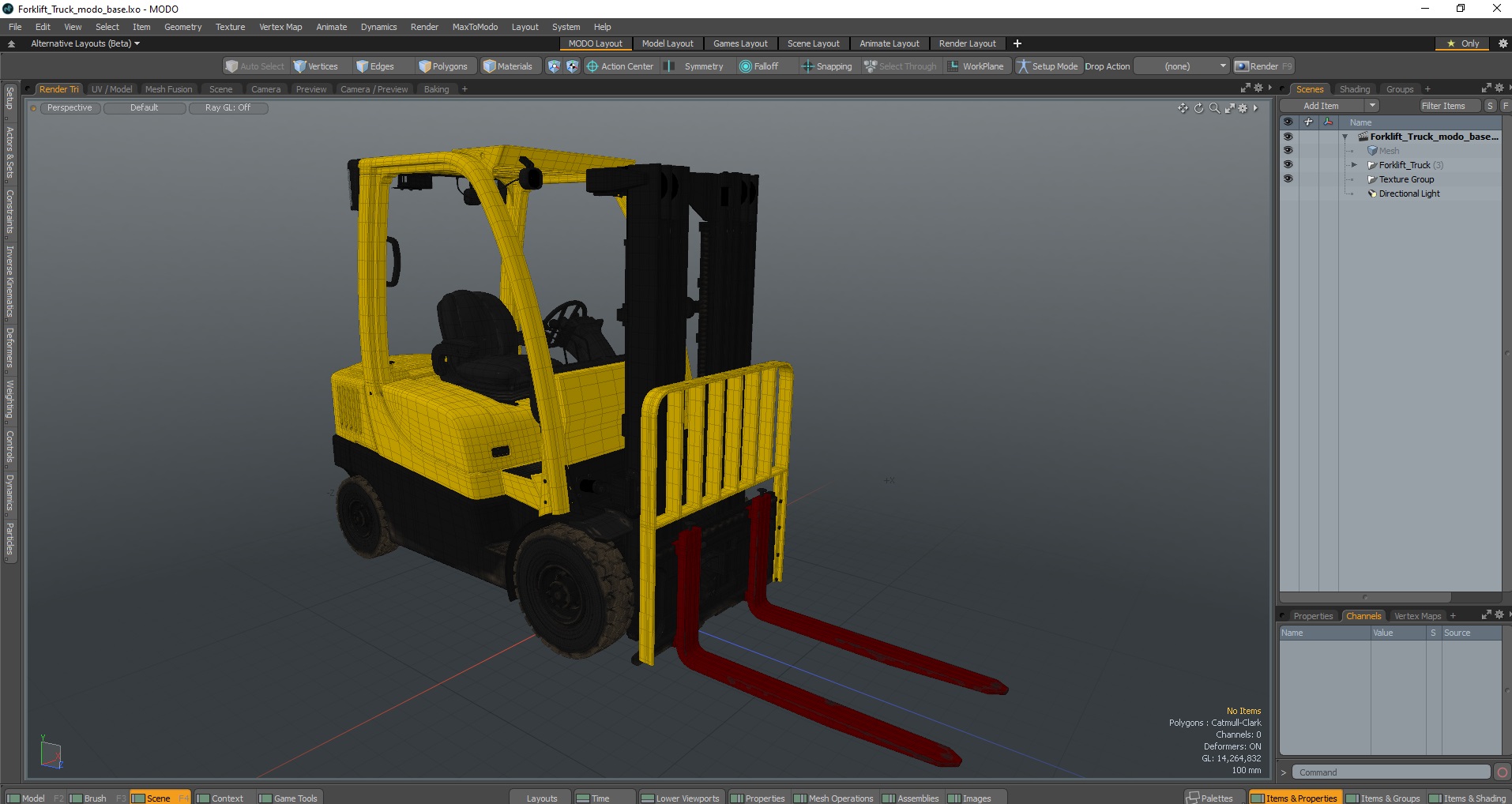This screenshot has height=804, width=1512.
Task: Toggle the star Only layouts filter
Action: pos(1462,43)
